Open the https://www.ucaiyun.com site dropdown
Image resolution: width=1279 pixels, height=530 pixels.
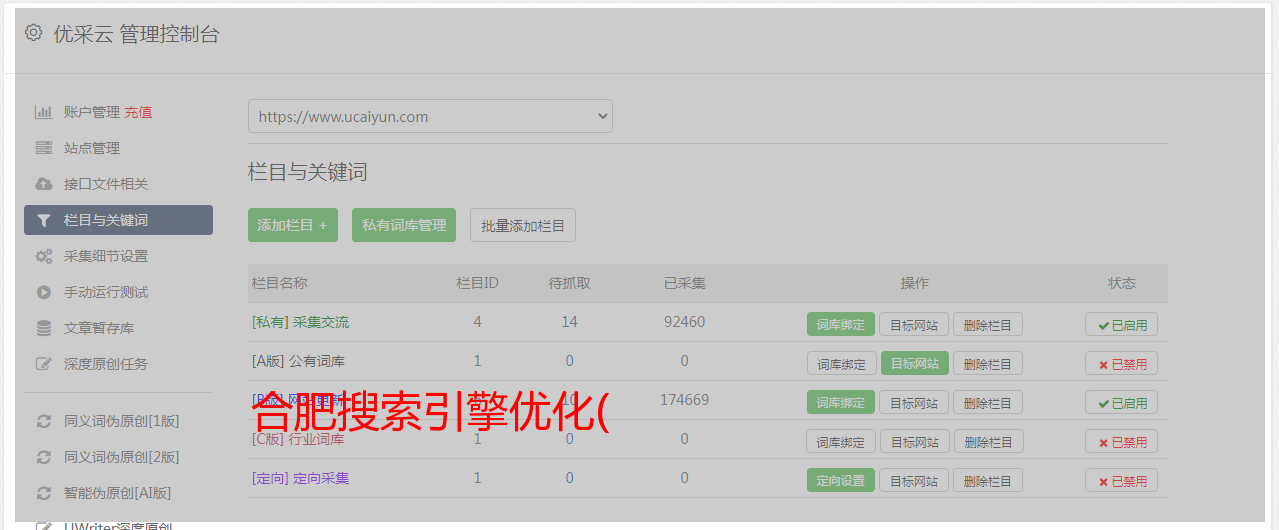pyautogui.click(x=430, y=116)
